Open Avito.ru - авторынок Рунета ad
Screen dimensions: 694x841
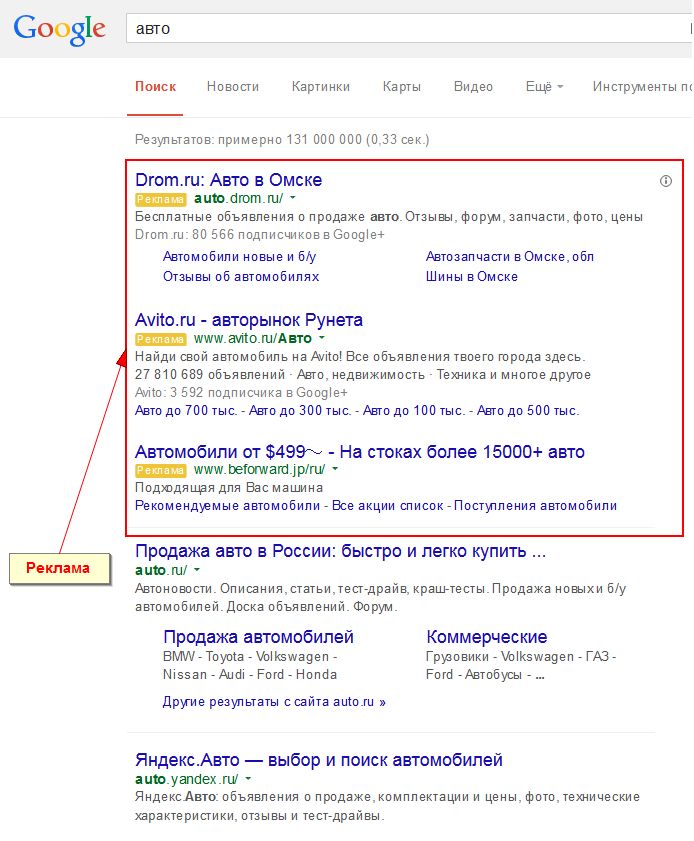click(x=249, y=320)
